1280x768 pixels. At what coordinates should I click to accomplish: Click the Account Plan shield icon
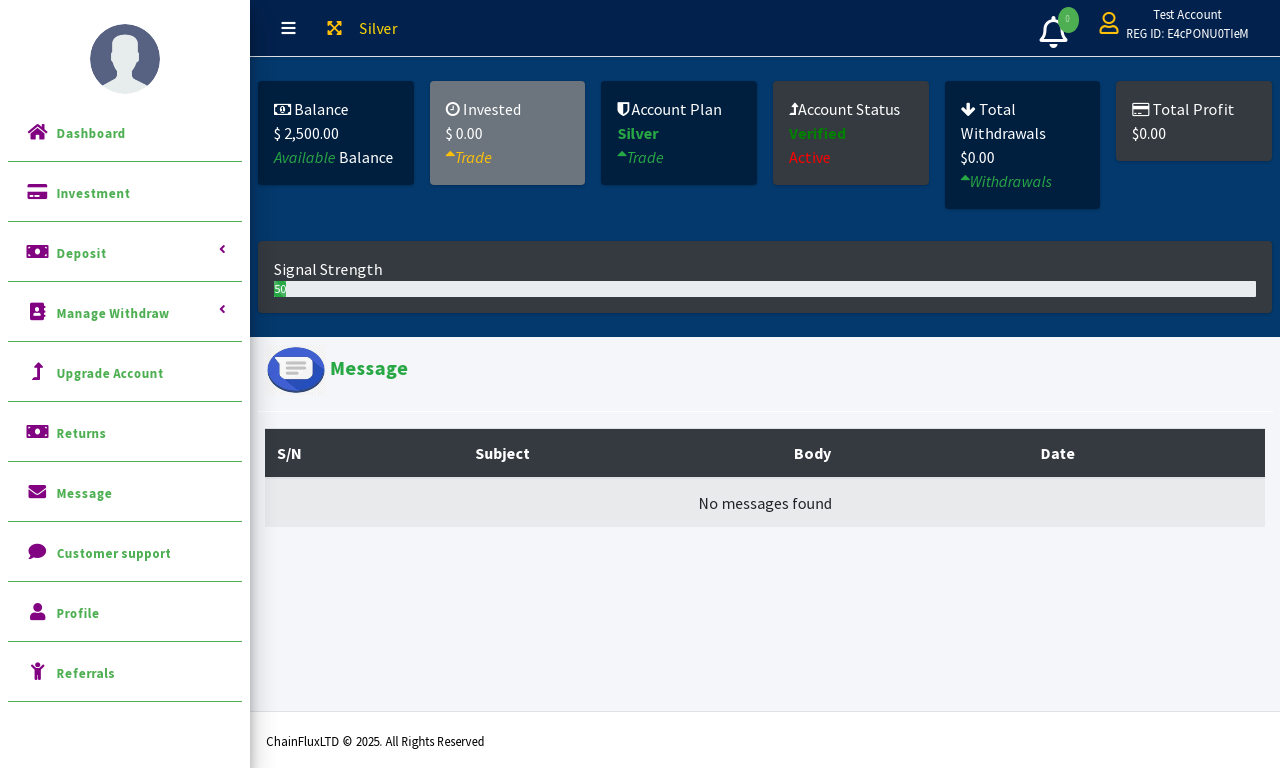click(x=623, y=109)
